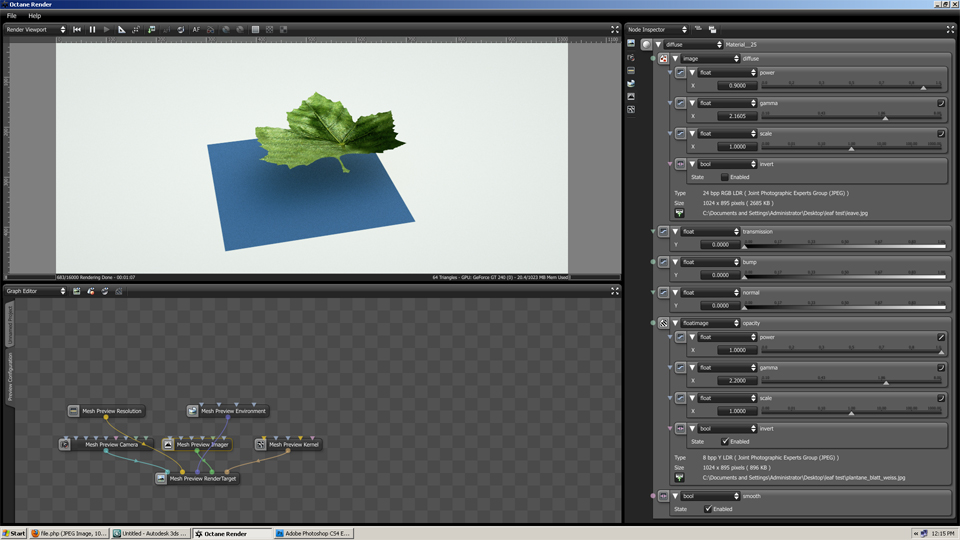The image size is (960, 540).
Task: Switch to the Preview Configuration tab
Action: (10, 377)
